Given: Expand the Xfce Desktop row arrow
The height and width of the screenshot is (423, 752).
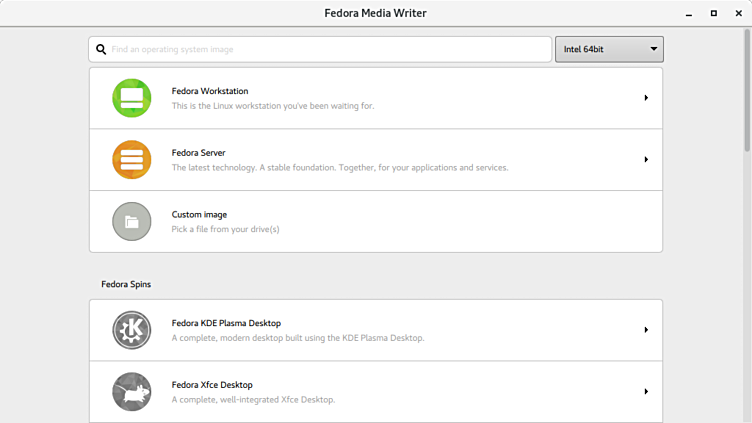Looking at the screenshot, I should click(646, 392).
